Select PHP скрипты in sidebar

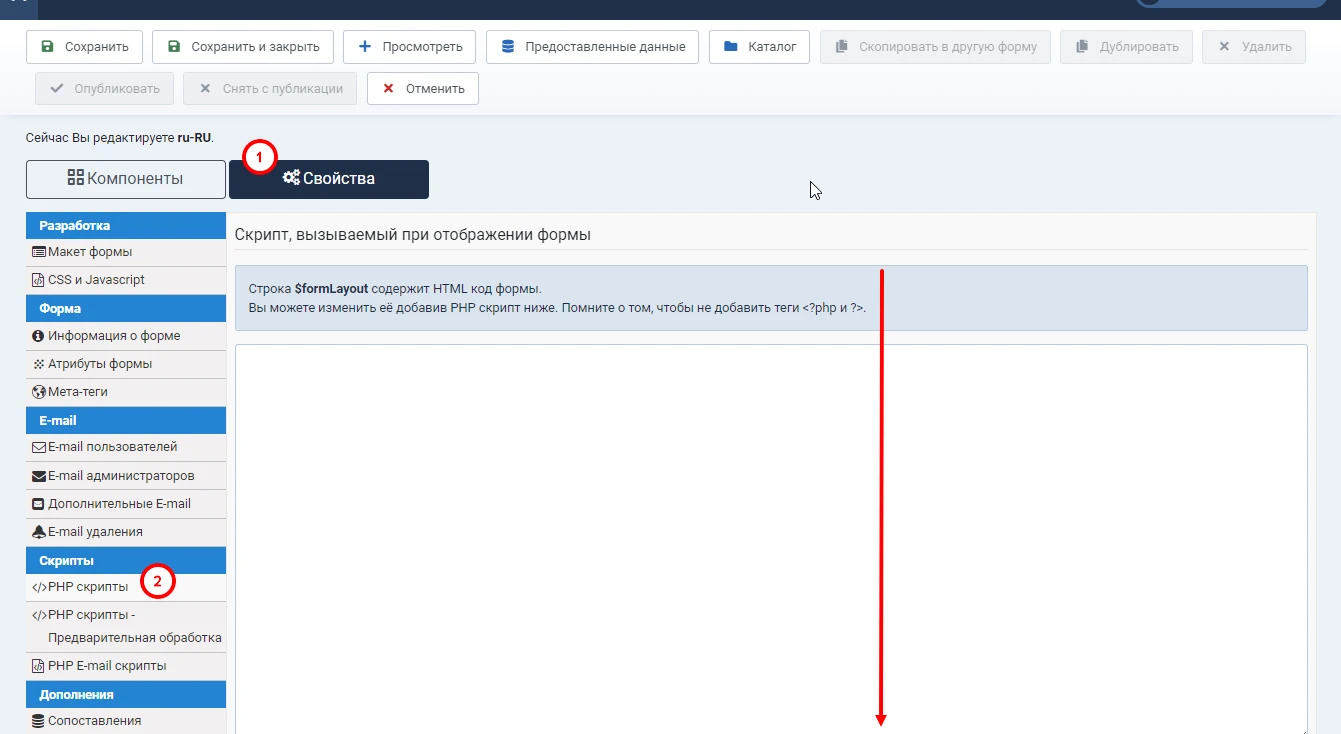pyautogui.click(x=126, y=587)
